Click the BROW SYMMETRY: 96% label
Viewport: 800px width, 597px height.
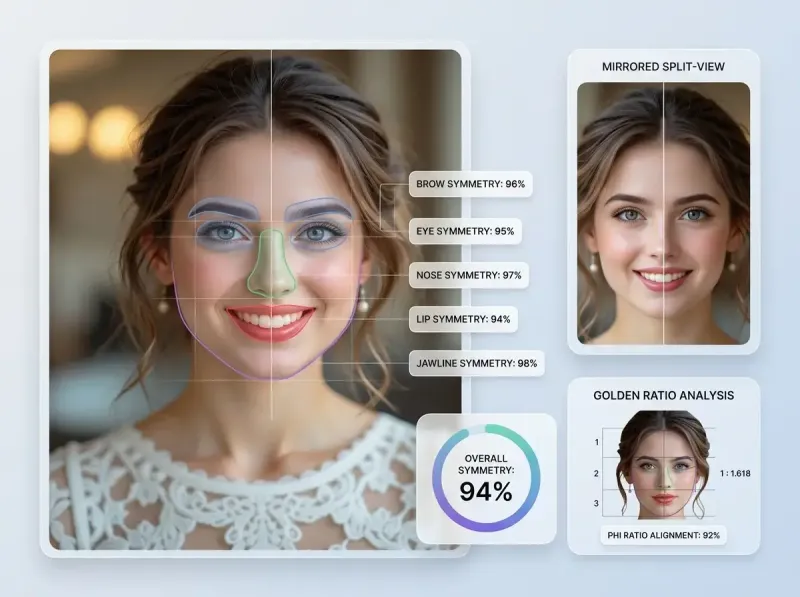(469, 184)
